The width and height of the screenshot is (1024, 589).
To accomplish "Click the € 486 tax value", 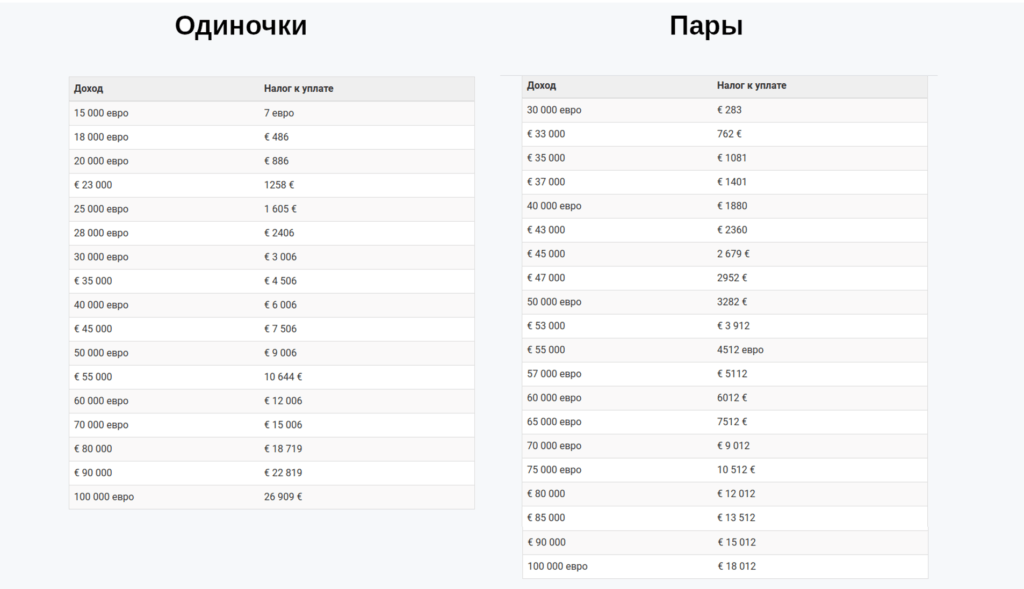I will pyautogui.click(x=276, y=137).
